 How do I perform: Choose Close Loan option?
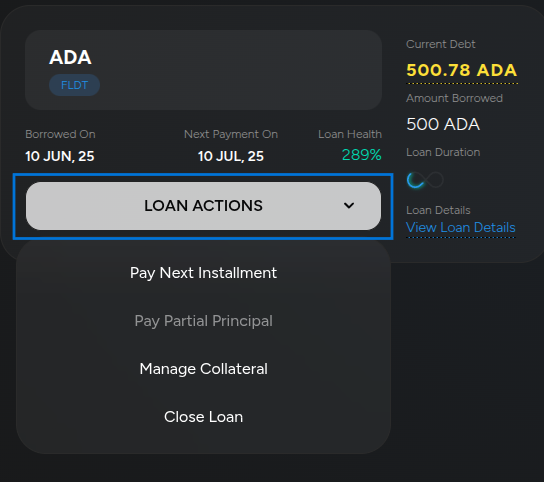(203, 417)
